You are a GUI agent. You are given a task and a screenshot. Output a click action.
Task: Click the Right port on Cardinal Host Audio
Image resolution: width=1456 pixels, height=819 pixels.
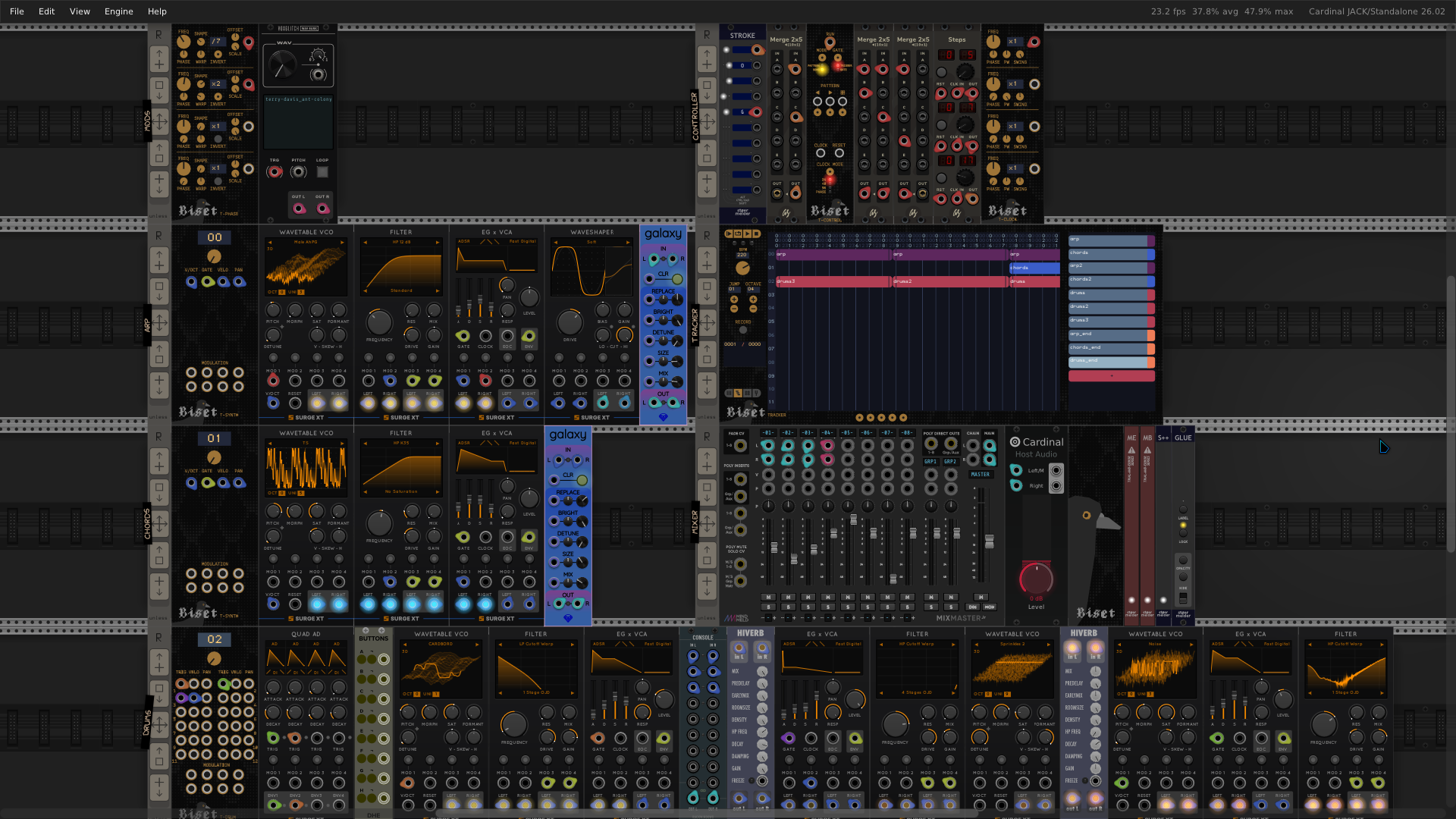(x=1016, y=485)
